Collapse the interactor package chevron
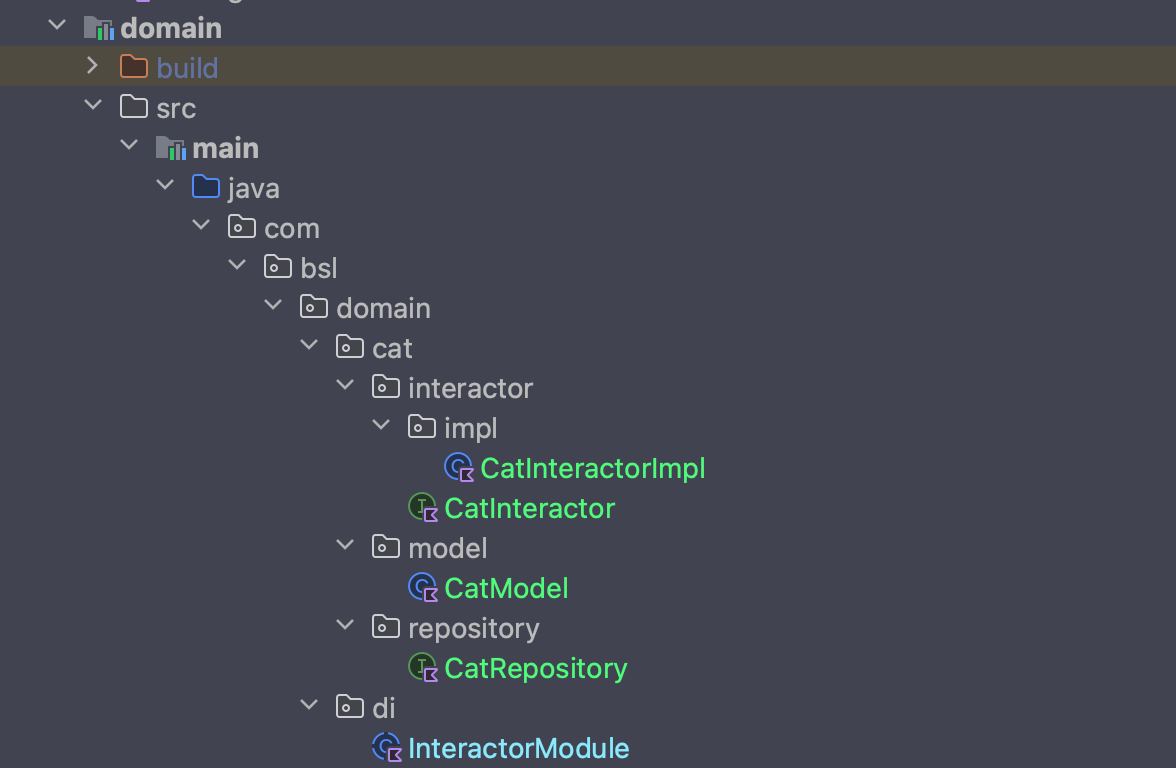 click(x=345, y=387)
